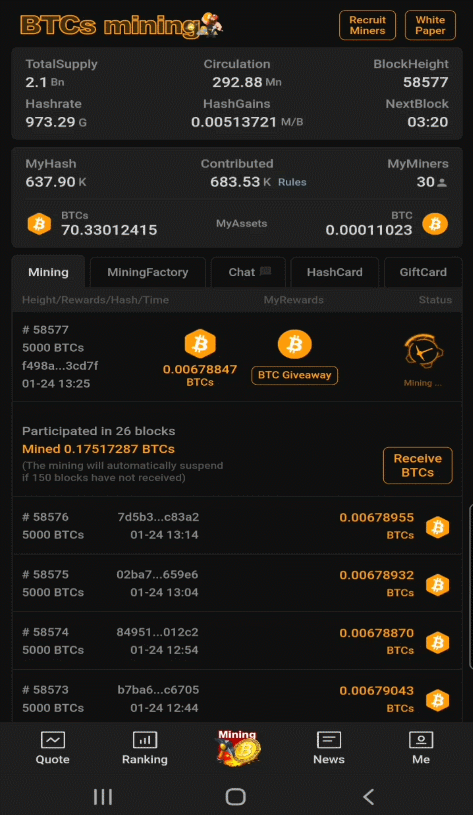
Task: Tap BlockHeight value 58577
Action: [426, 82]
